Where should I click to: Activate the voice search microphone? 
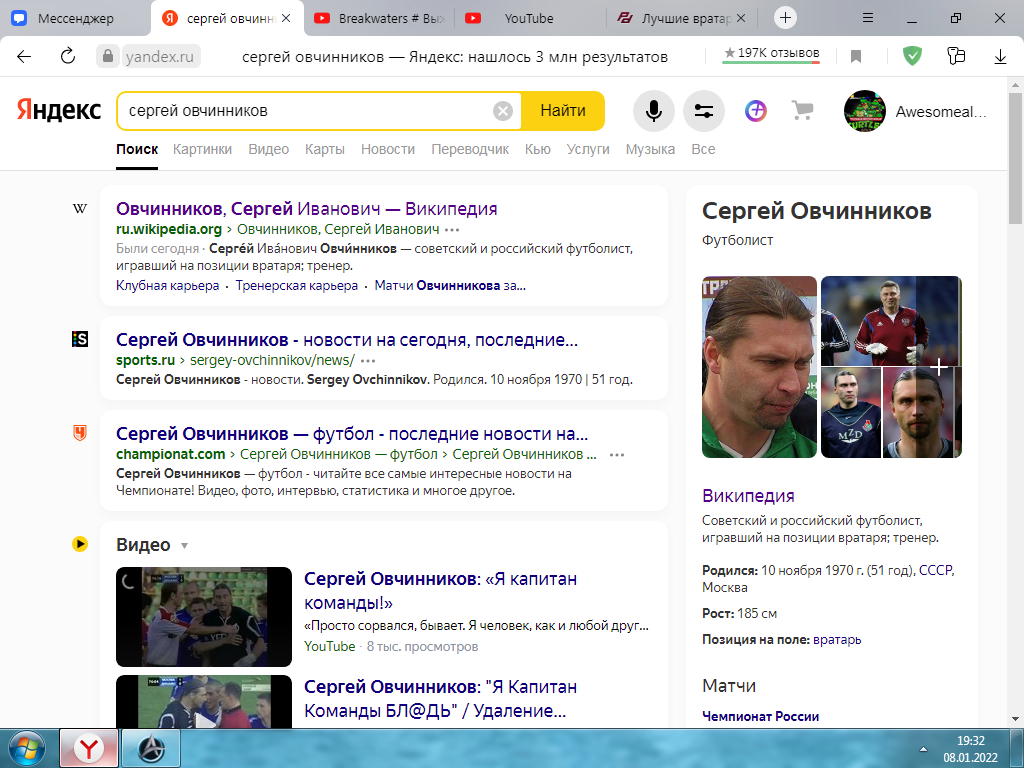point(653,111)
